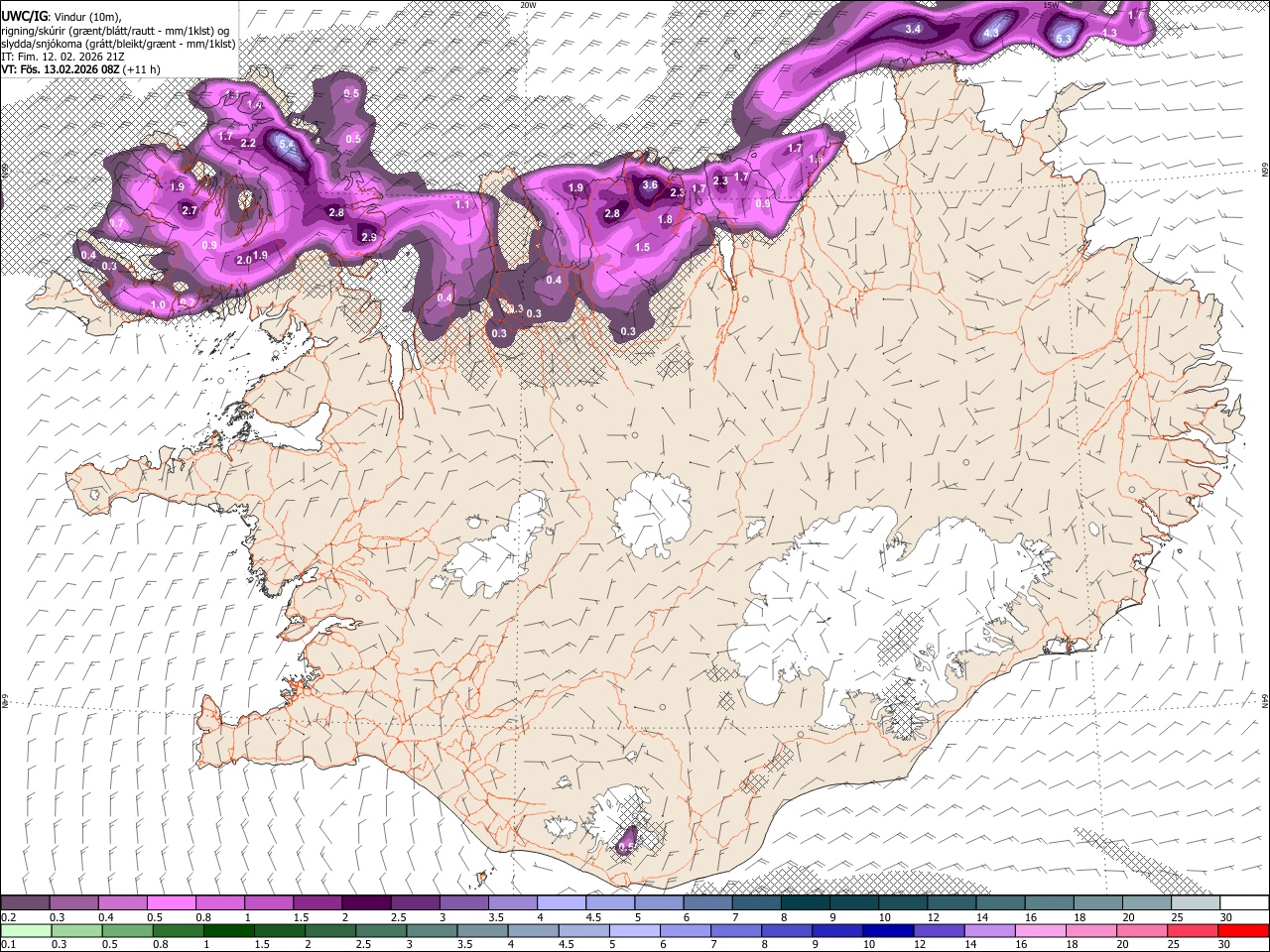Viewport: 1270px width, 952px height.
Task: Select bright pink 0.5–0.8 swatch in the upper scale
Action: pyautogui.click(x=171, y=902)
